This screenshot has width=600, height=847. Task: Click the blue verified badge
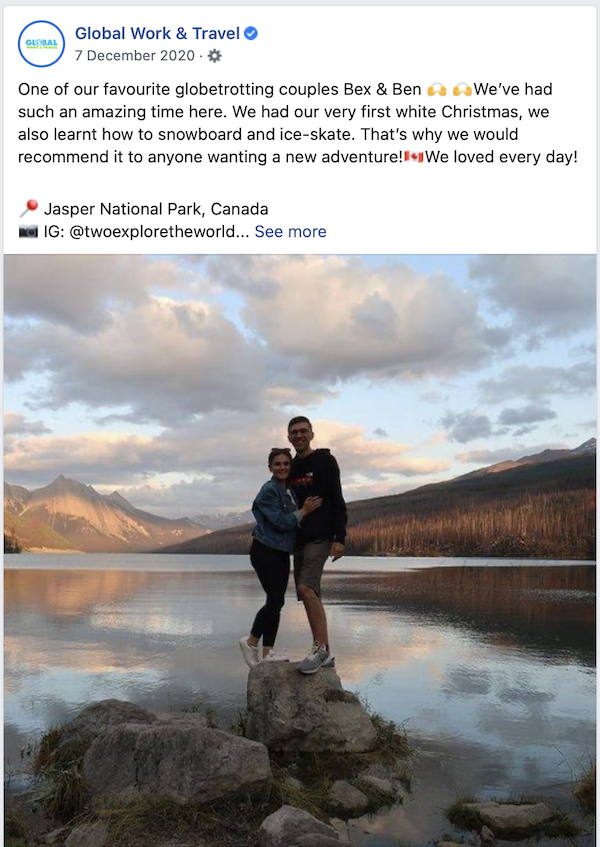click(251, 34)
